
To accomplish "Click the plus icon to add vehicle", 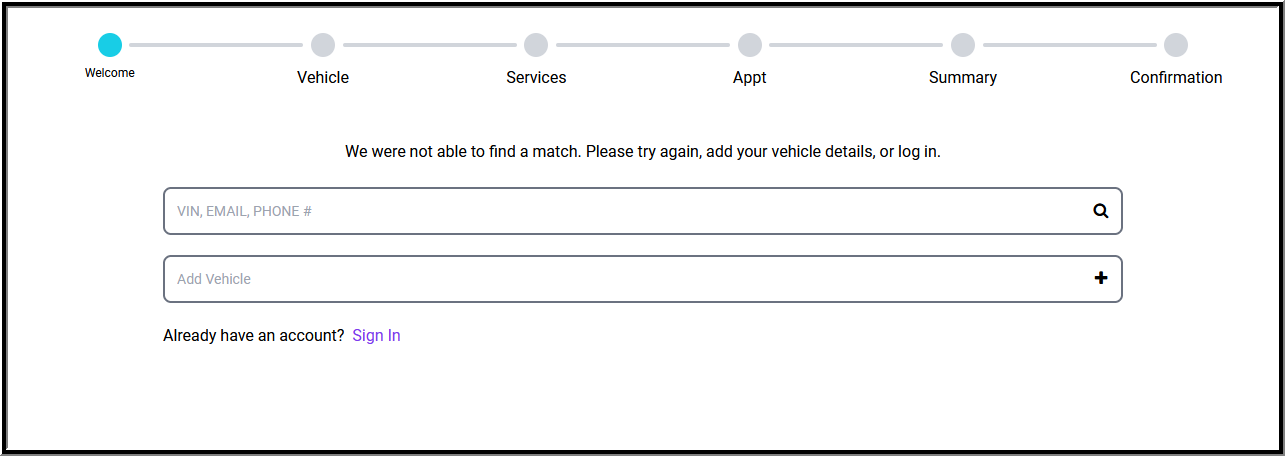I will pos(1101,278).
